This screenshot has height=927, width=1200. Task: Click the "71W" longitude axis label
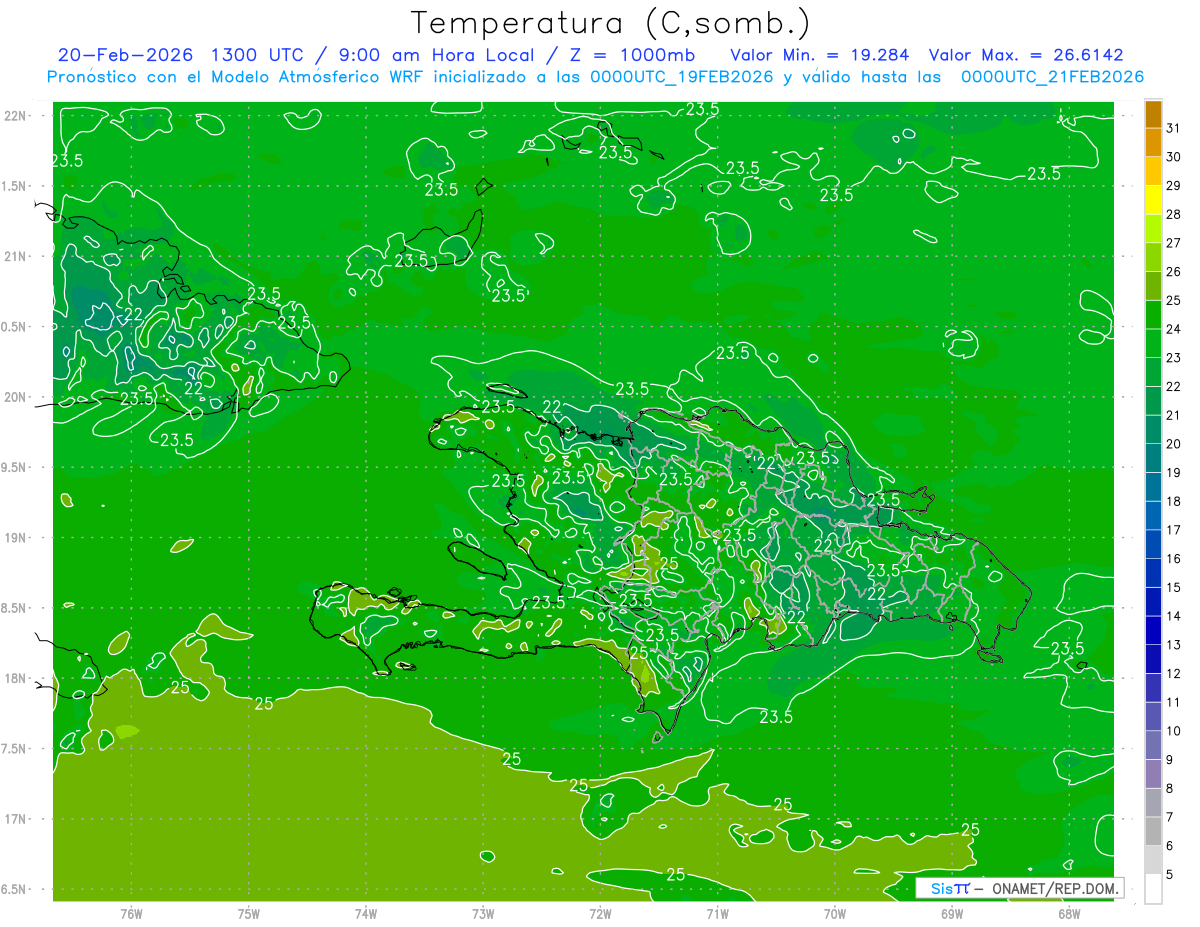[717, 915]
